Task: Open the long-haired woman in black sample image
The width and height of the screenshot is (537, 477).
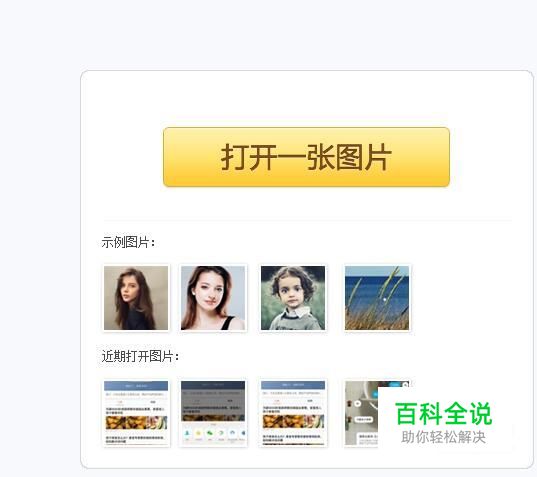Action: point(136,298)
